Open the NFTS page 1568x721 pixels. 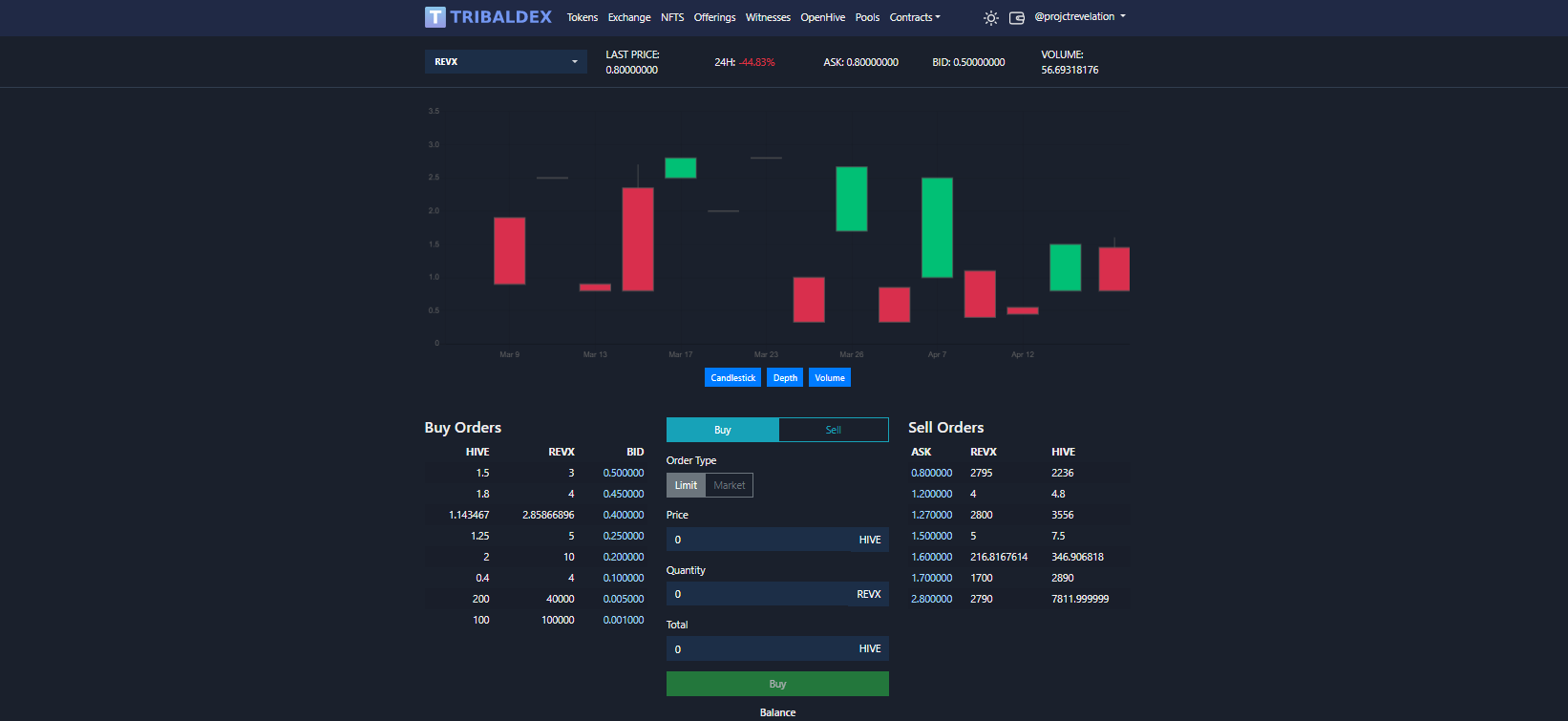tap(672, 17)
